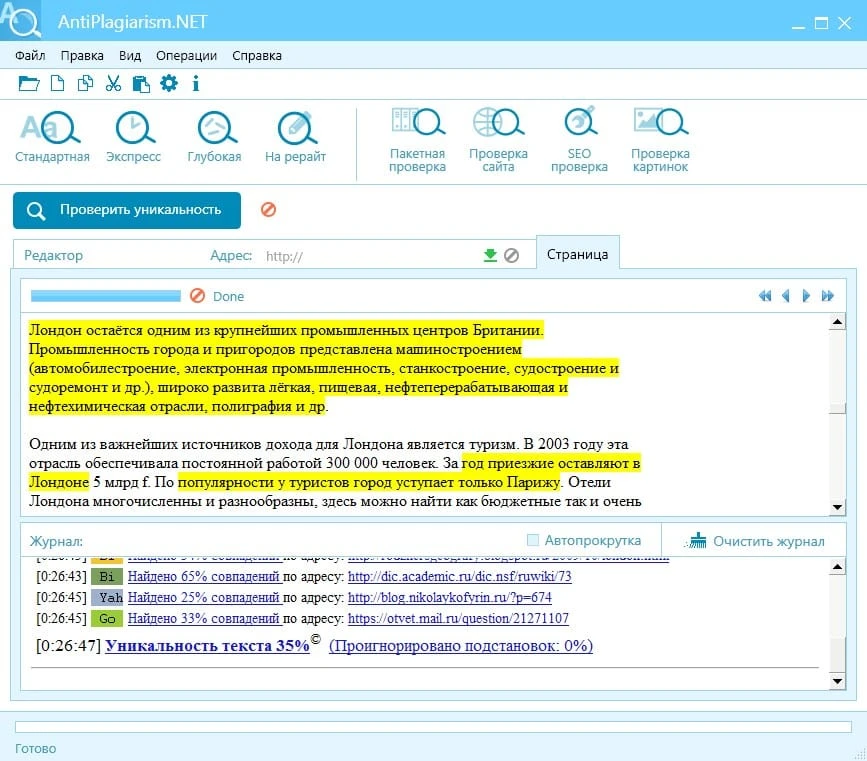This screenshot has height=761, width=867.
Task: Open the Файл menu
Action: coord(30,56)
